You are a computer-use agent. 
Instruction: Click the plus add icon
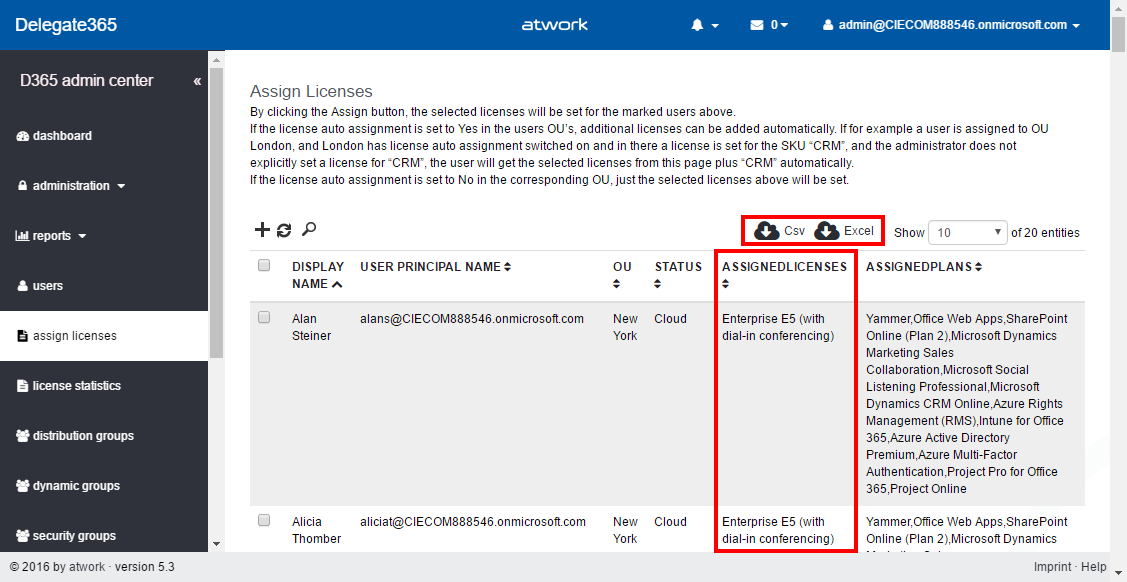262,230
